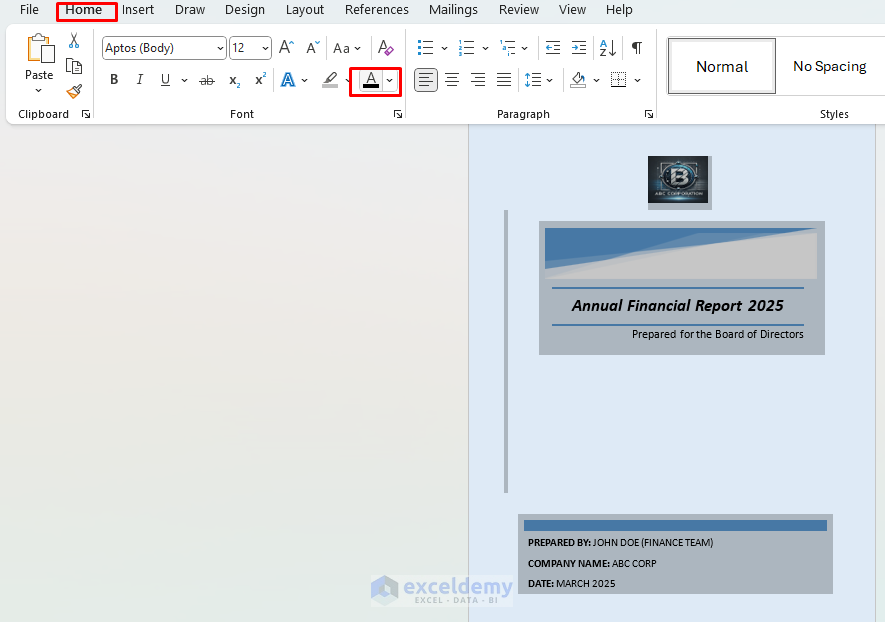Click the Text Effects A icon

click(288, 80)
